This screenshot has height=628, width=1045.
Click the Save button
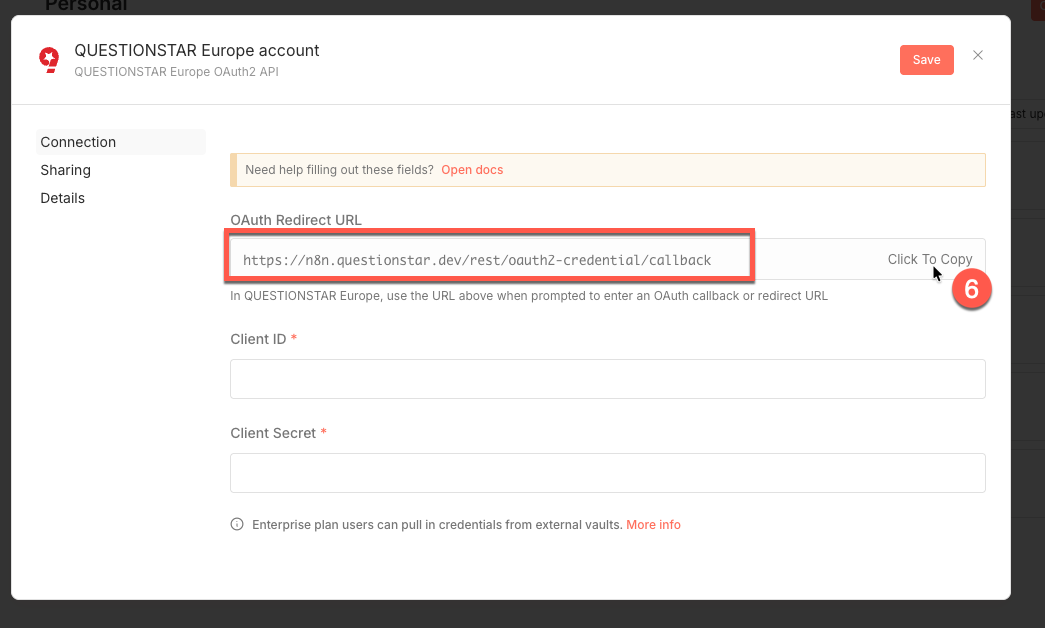tap(926, 60)
